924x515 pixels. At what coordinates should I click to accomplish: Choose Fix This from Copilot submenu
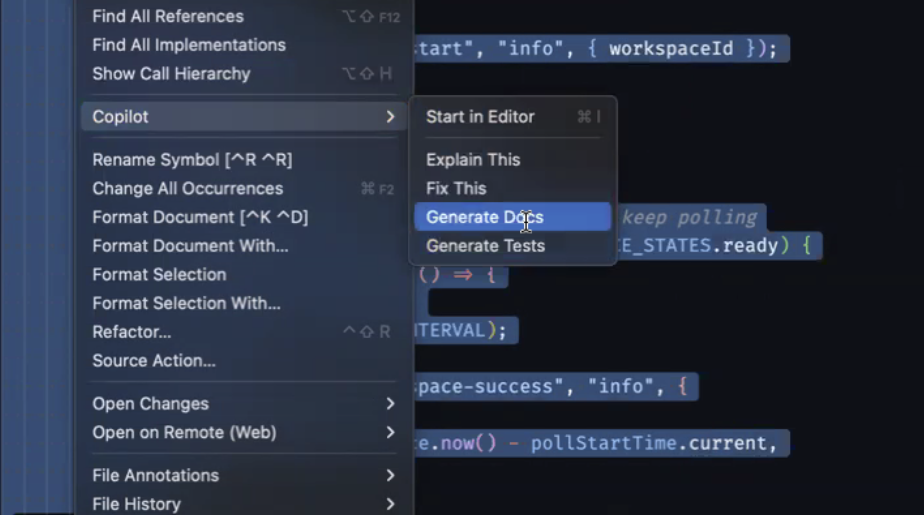[x=456, y=188]
